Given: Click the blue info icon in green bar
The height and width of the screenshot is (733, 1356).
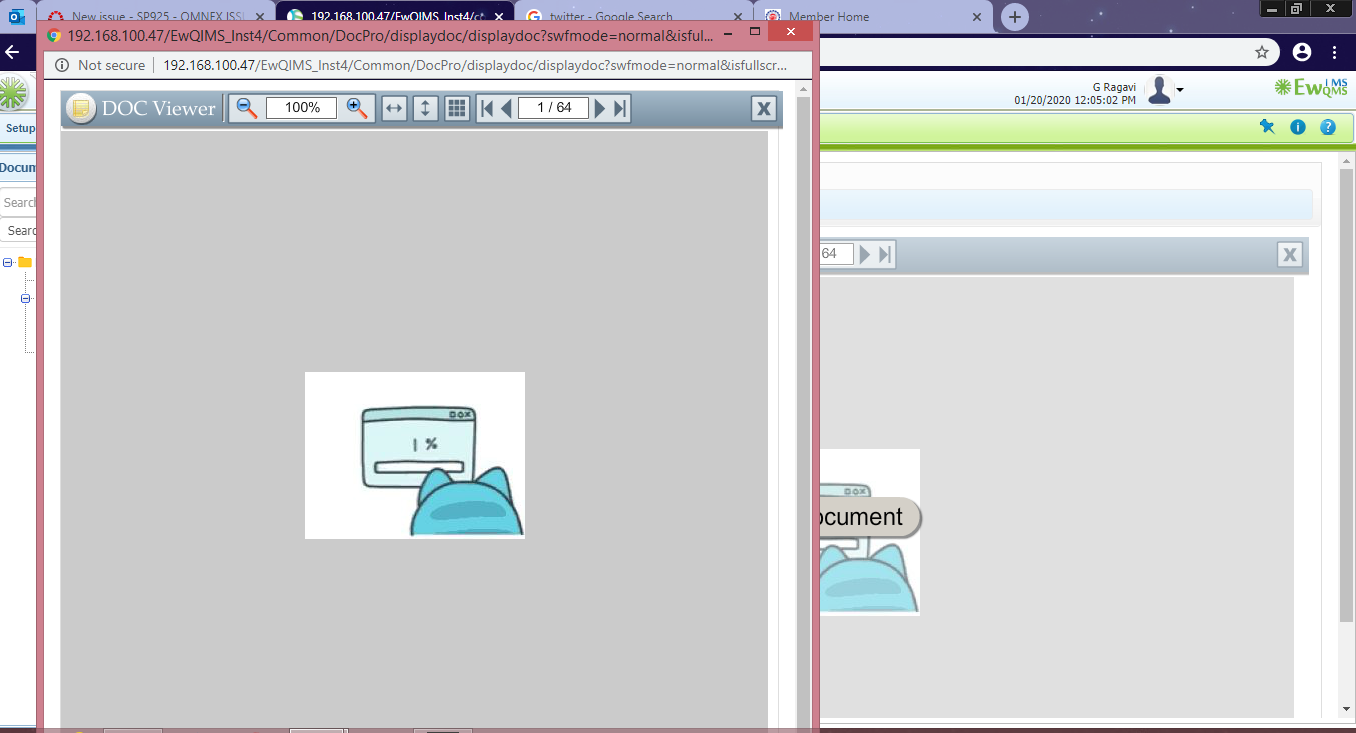Looking at the screenshot, I should [x=1298, y=127].
